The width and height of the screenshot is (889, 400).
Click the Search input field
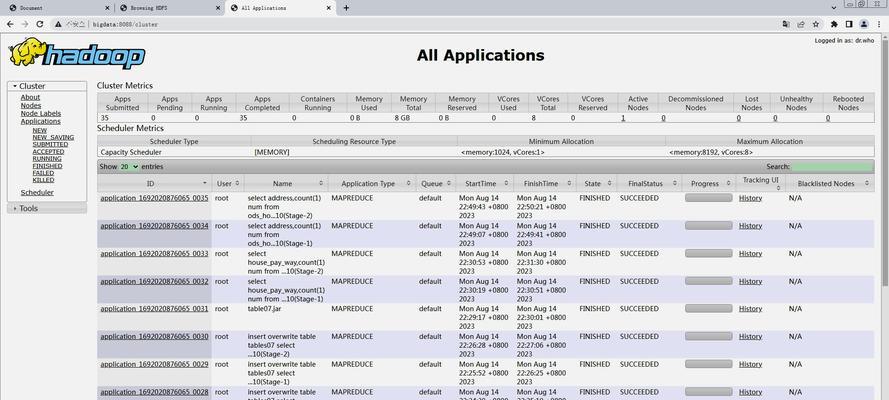(x=832, y=167)
